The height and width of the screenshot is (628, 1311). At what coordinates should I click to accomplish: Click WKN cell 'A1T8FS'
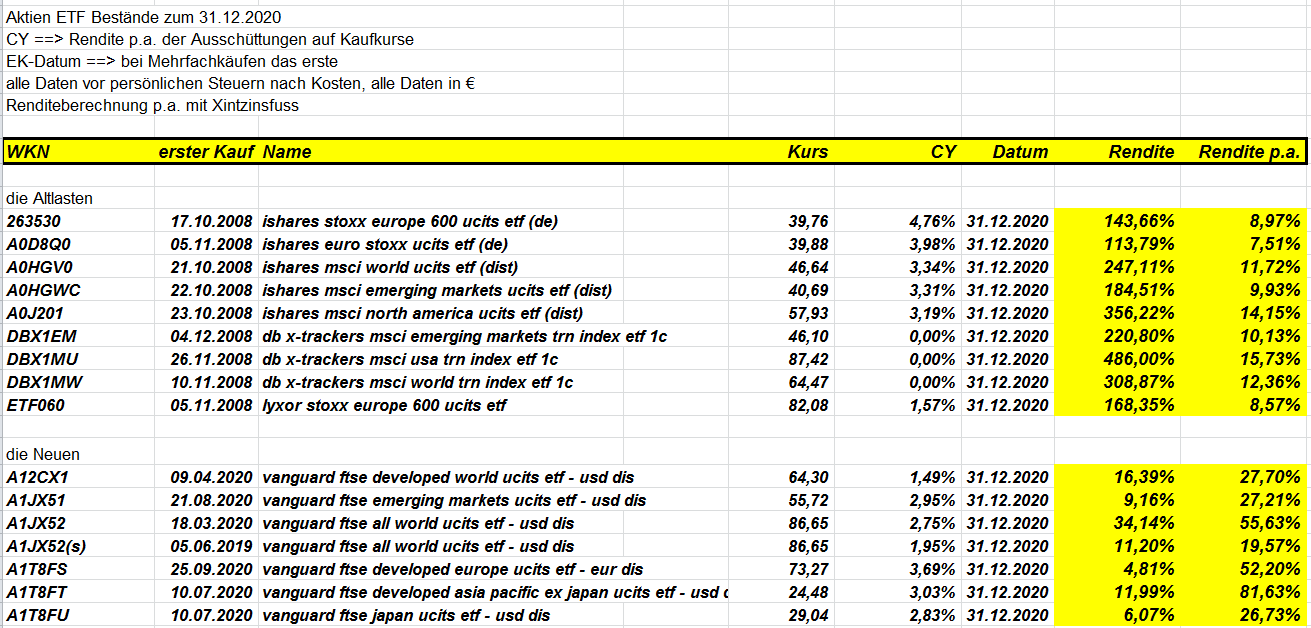tap(38, 570)
